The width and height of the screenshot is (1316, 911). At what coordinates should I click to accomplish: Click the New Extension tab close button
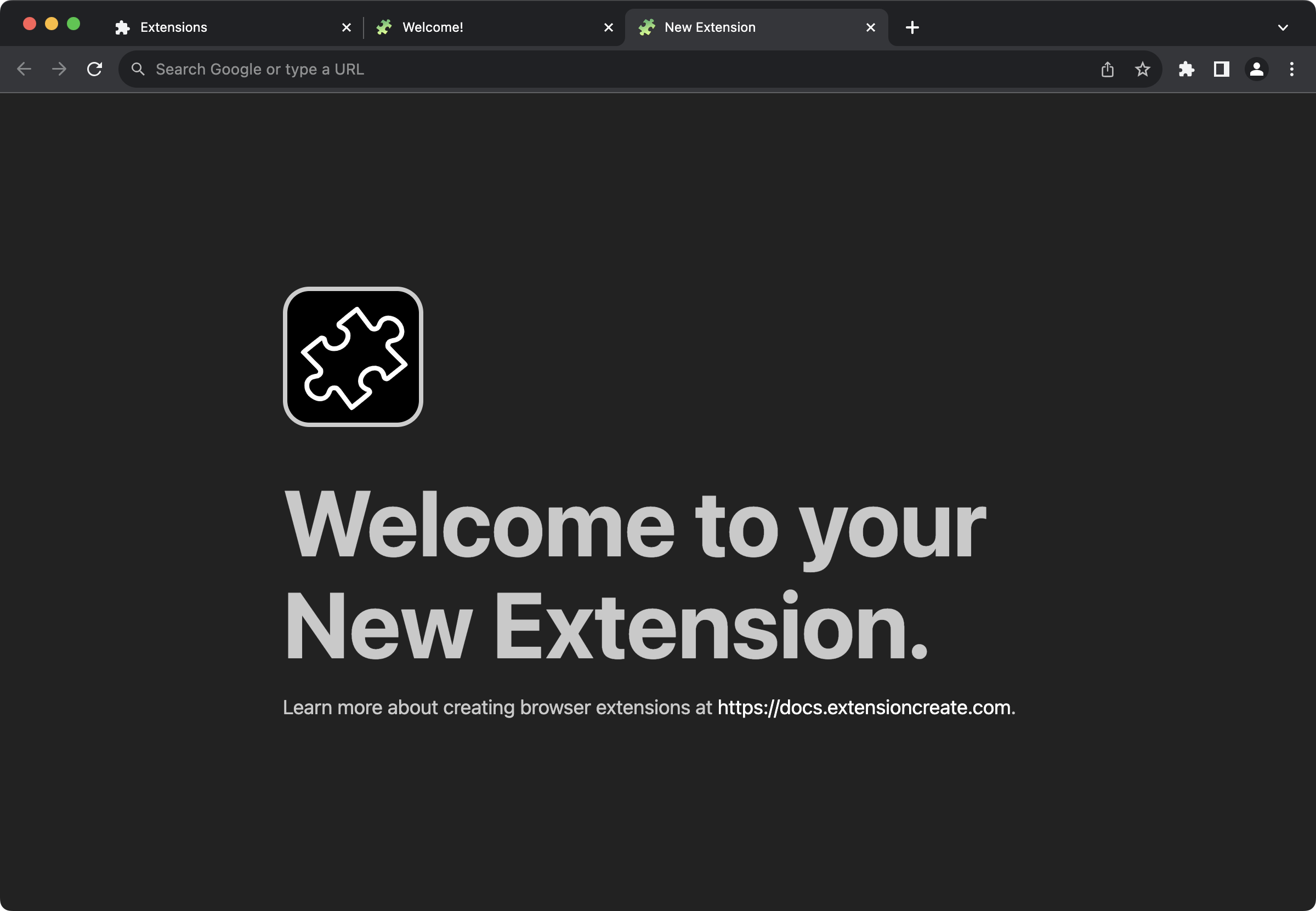(x=870, y=27)
